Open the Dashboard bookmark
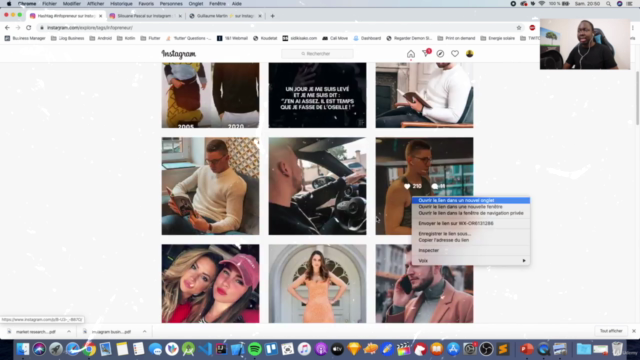This screenshot has height=360, width=640. coord(367,38)
